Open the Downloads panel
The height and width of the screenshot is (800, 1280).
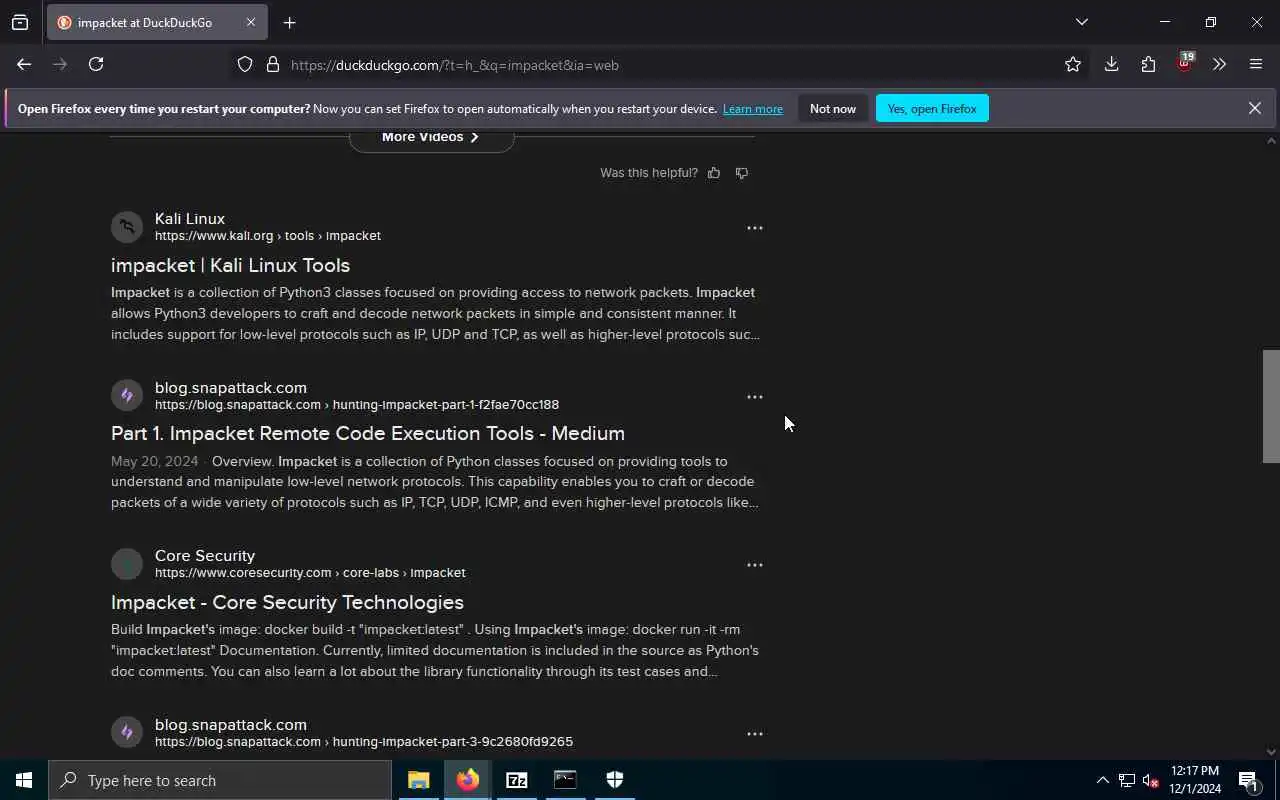pyautogui.click(x=1111, y=64)
